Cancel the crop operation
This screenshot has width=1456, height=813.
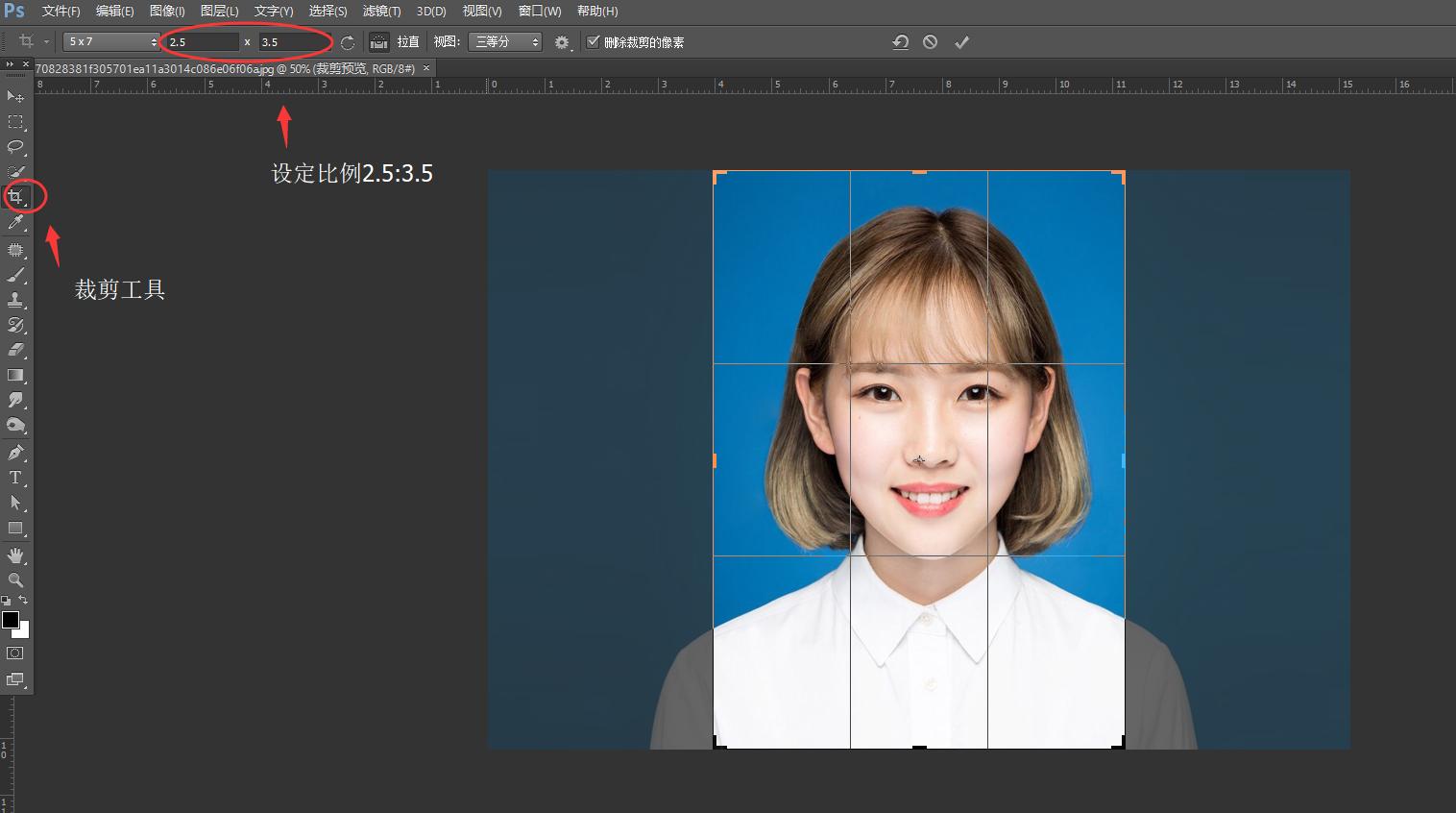[930, 41]
